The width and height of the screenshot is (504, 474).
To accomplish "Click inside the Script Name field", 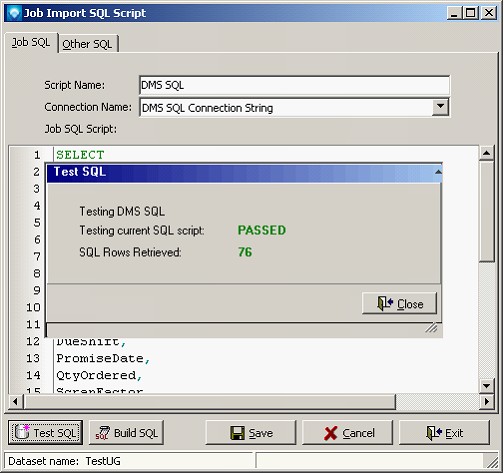I will (294, 85).
